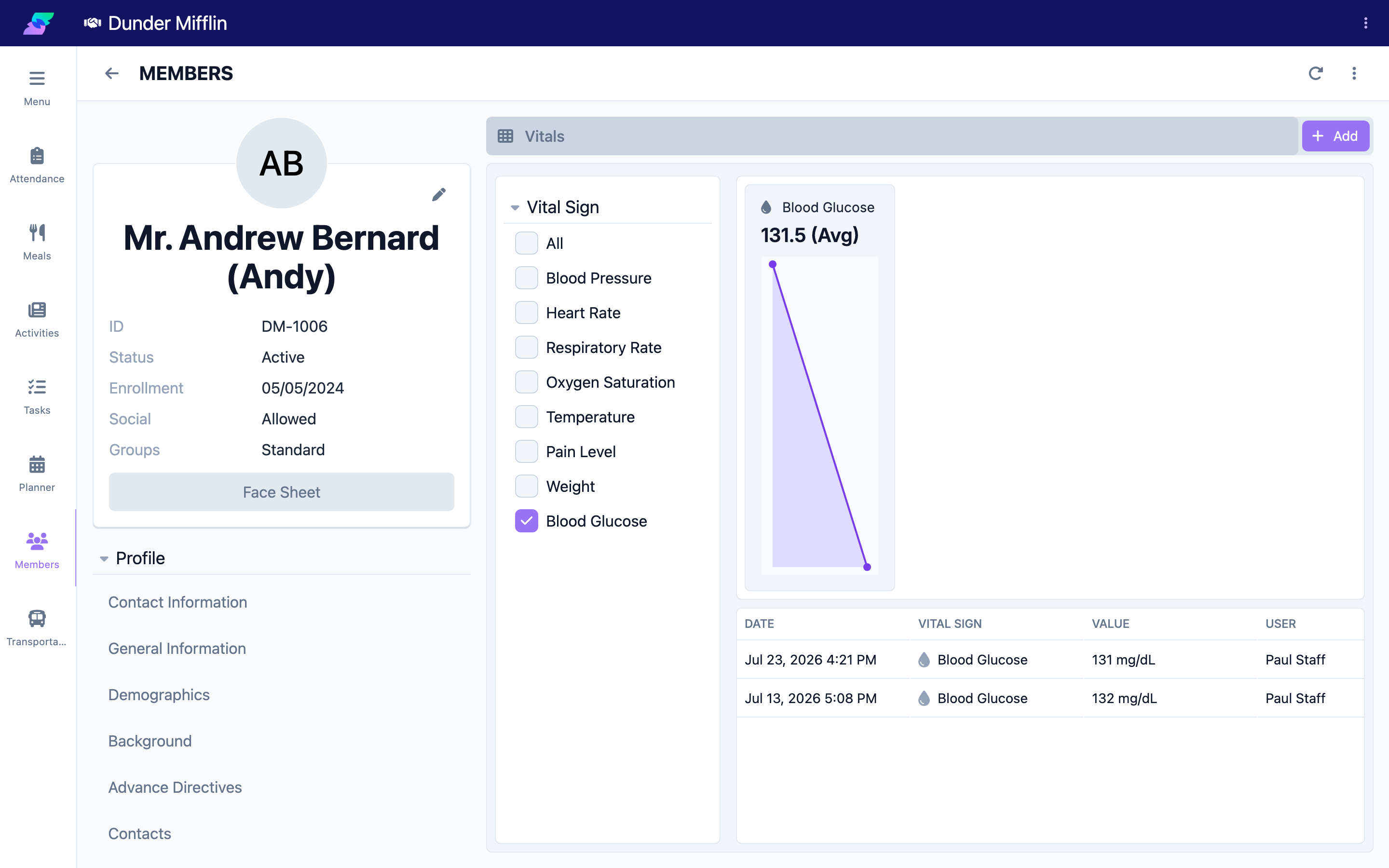This screenshot has height=868, width=1389.
Task: Open Advance Directives profile section
Action: [x=175, y=787]
